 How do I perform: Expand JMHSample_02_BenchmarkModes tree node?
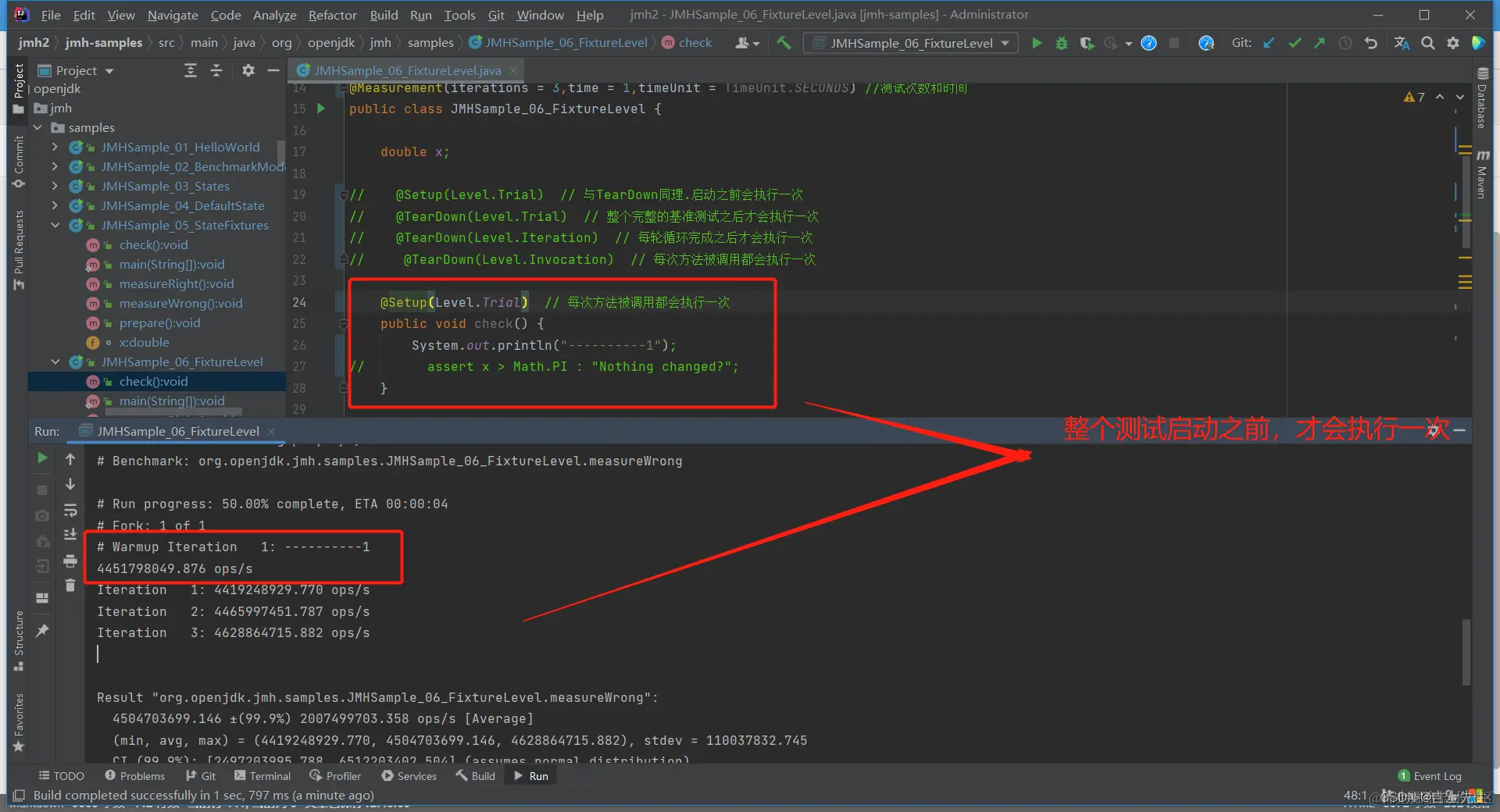tap(55, 166)
